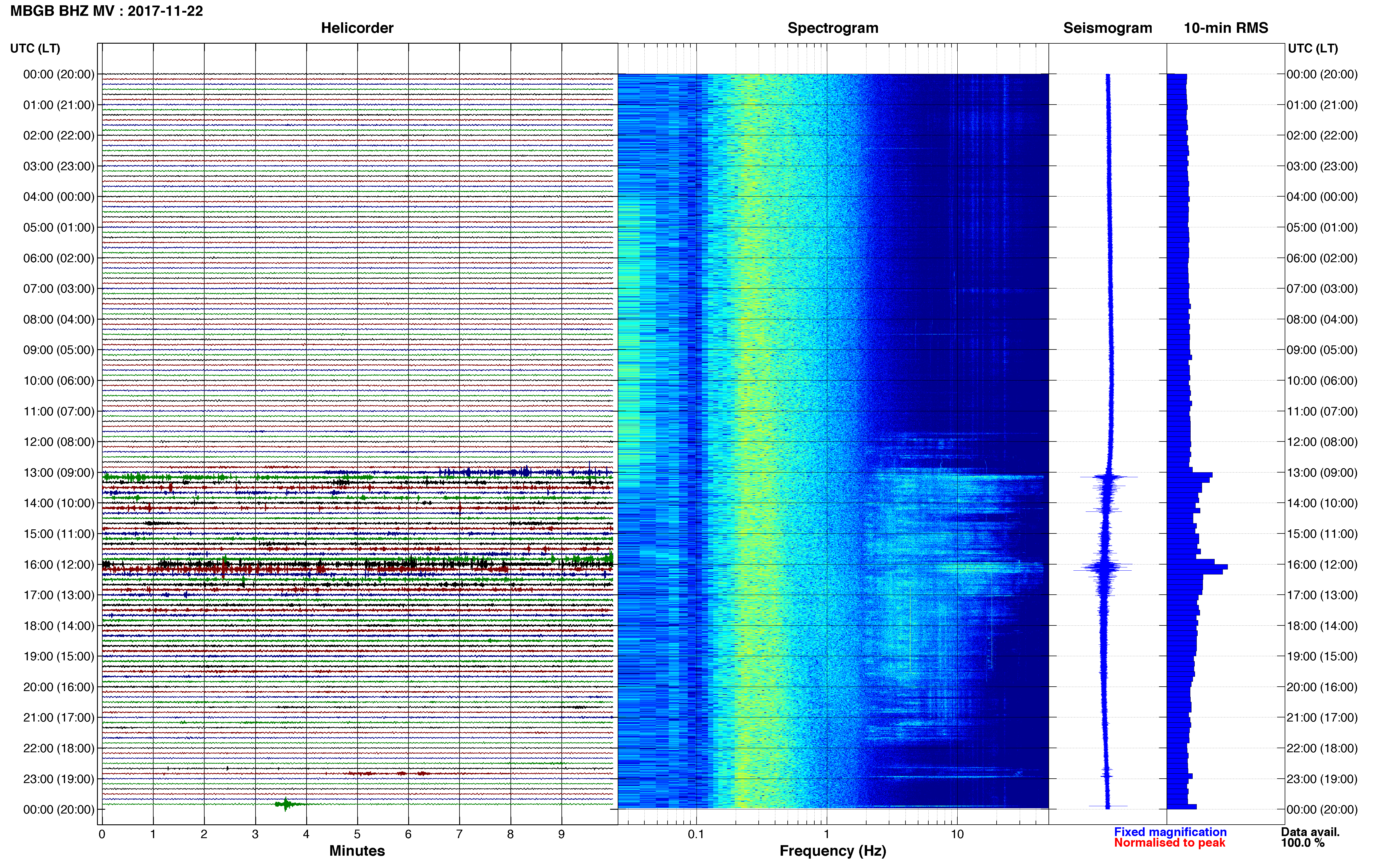Click '17:00 (13:00)' on the RMS-side time axis

point(1322,595)
